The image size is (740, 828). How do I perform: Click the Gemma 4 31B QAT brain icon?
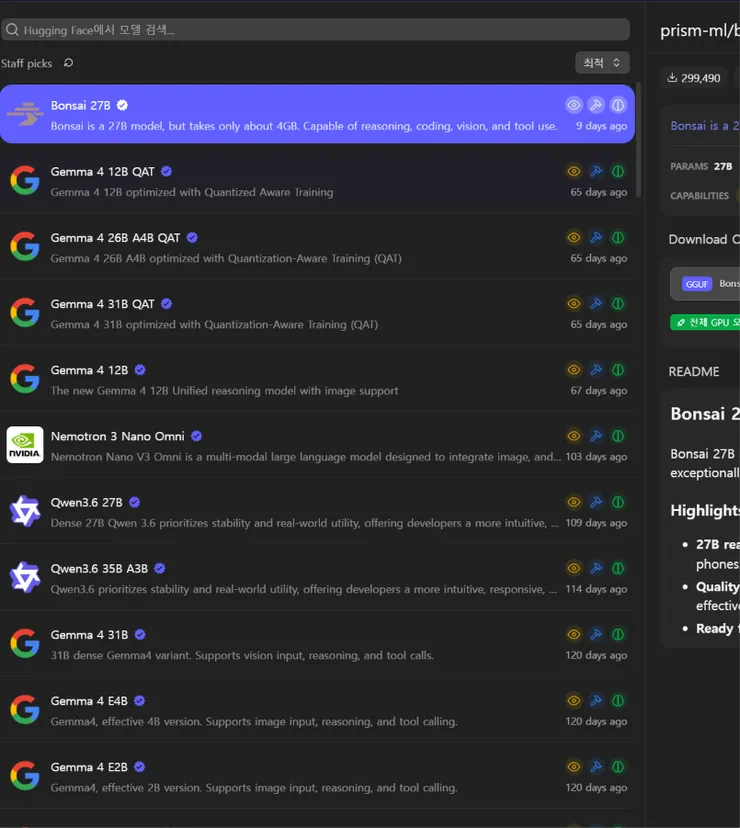click(617, 304)
